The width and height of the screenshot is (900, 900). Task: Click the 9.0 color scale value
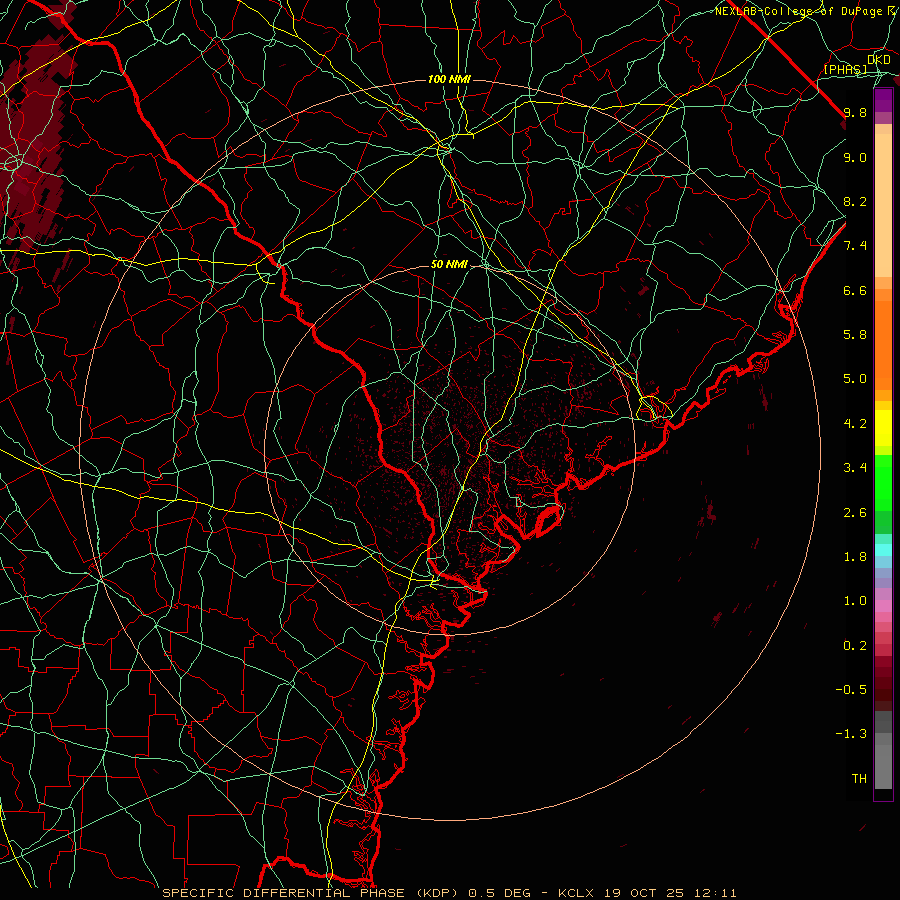click(855, 157)
